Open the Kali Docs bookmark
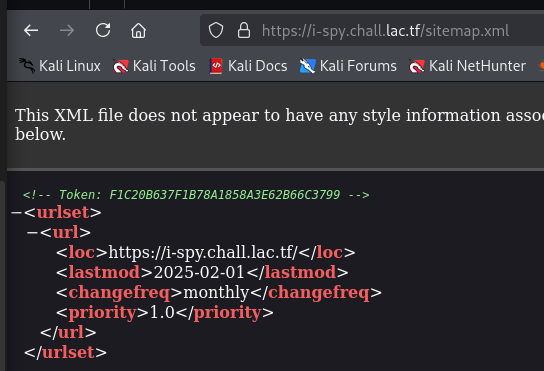 [x=248, y=66]
